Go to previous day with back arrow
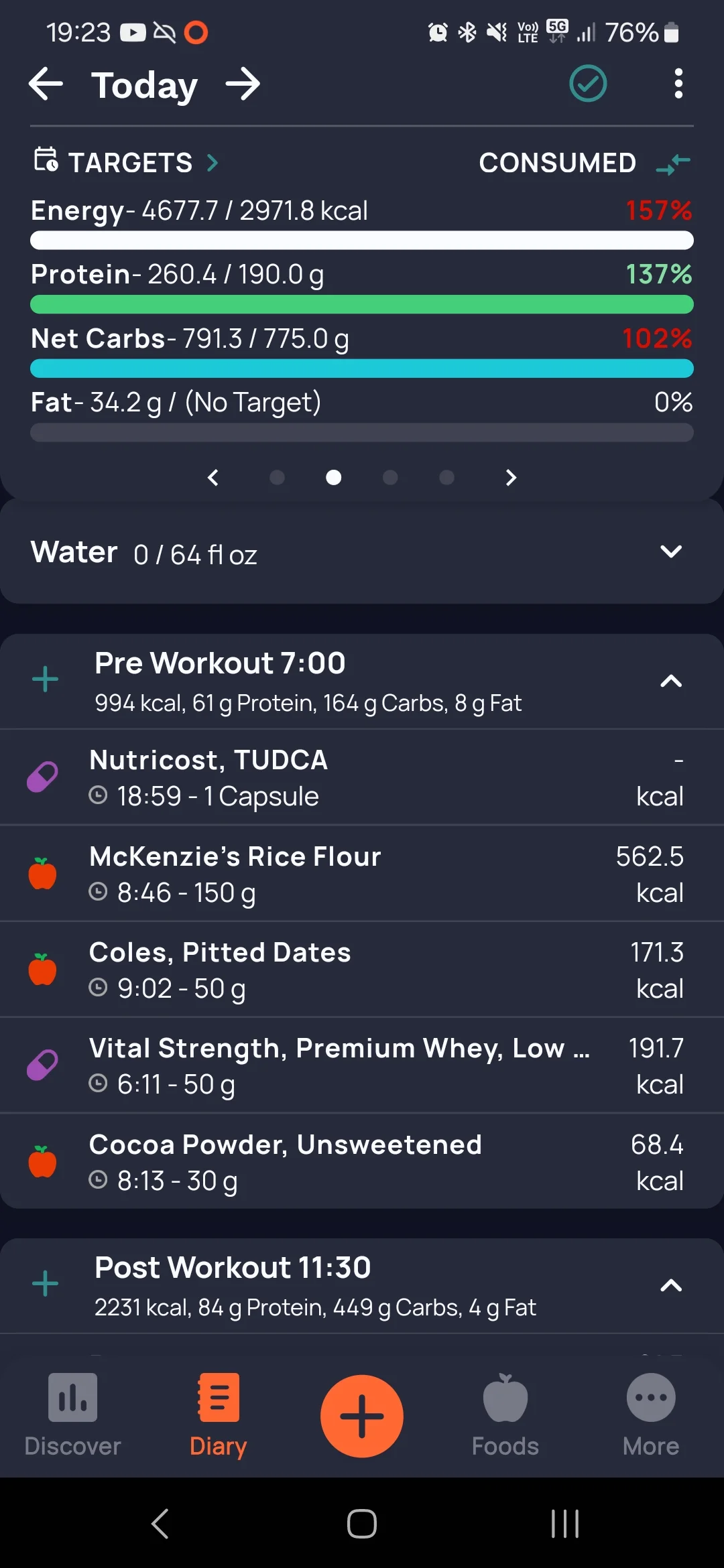Screen dimensions: 724x1568 coord(46,84)
